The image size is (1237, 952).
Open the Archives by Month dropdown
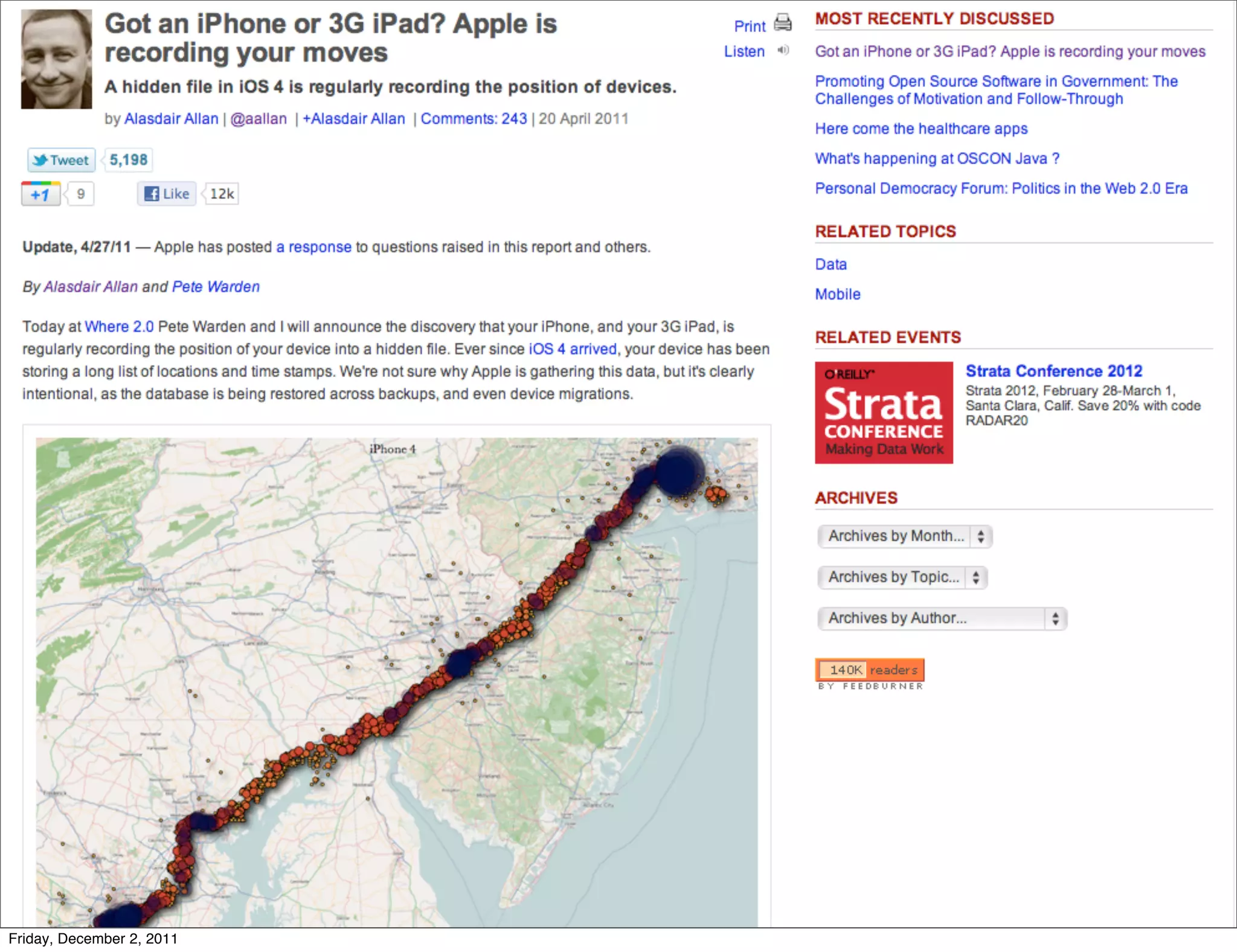(x=904, y=536)
